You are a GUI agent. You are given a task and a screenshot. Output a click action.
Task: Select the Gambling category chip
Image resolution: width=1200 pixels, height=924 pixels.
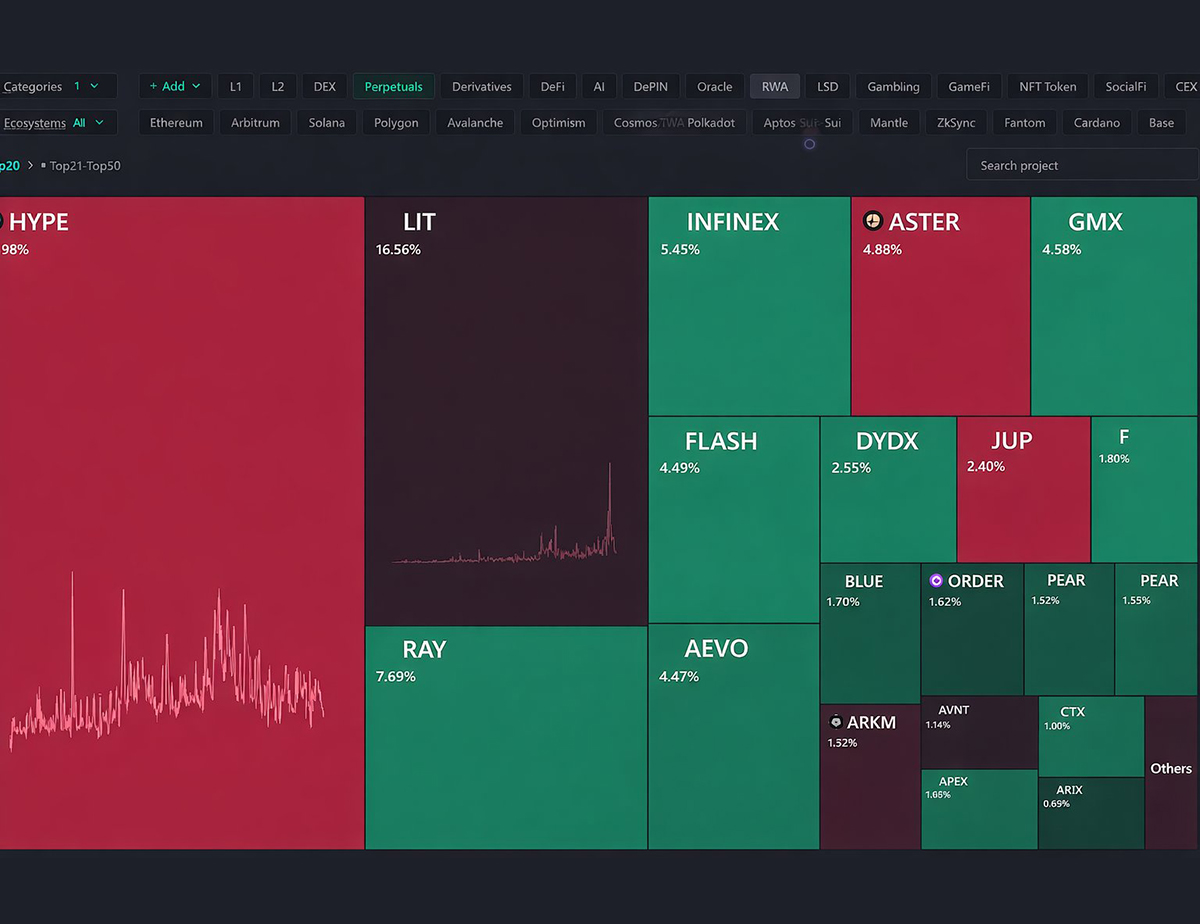894,87
